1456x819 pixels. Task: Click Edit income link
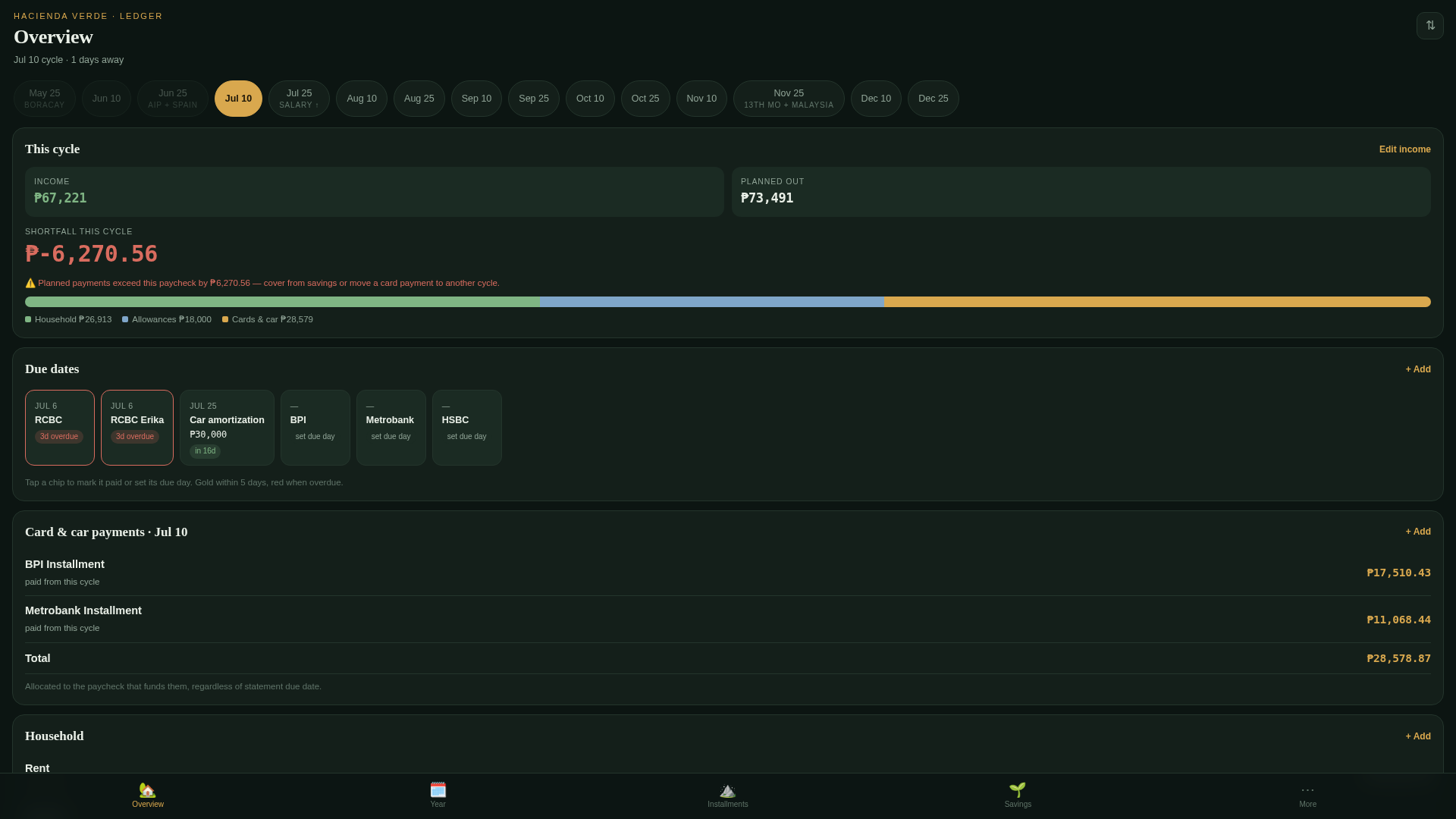click(1404, 149)
